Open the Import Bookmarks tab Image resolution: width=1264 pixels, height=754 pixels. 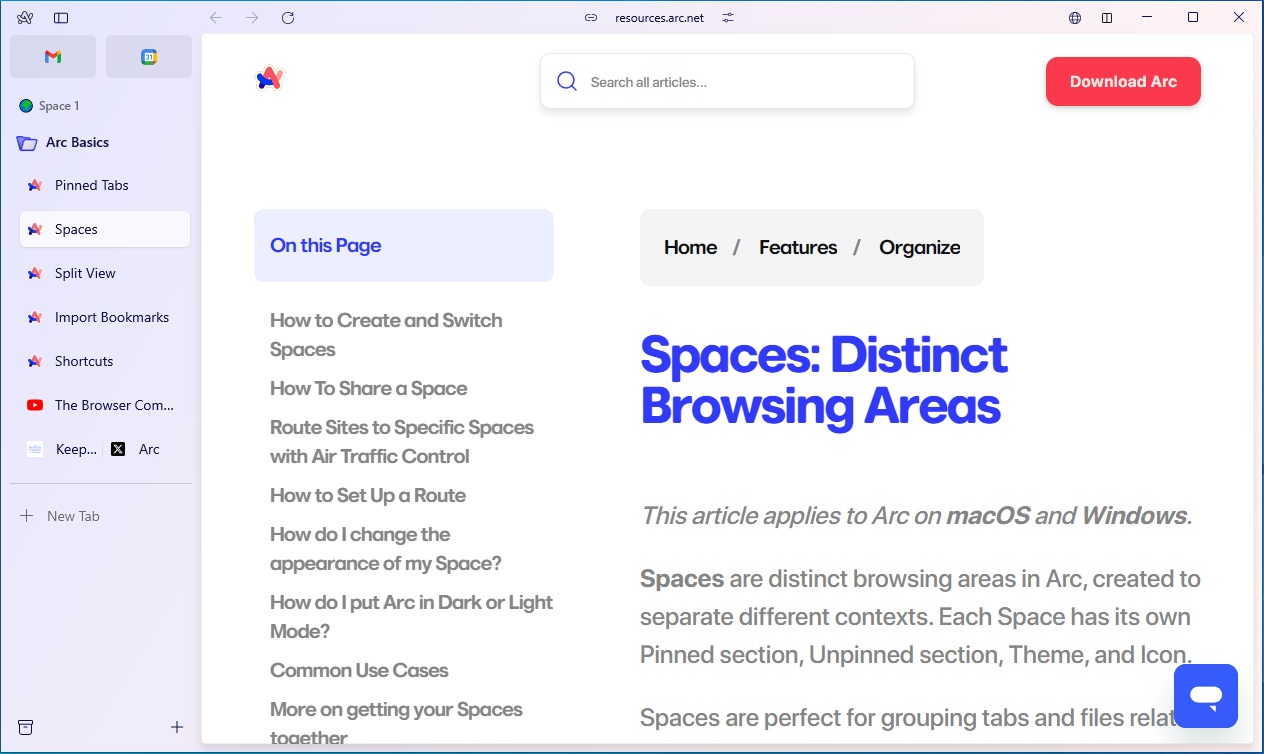click(105, 317)
